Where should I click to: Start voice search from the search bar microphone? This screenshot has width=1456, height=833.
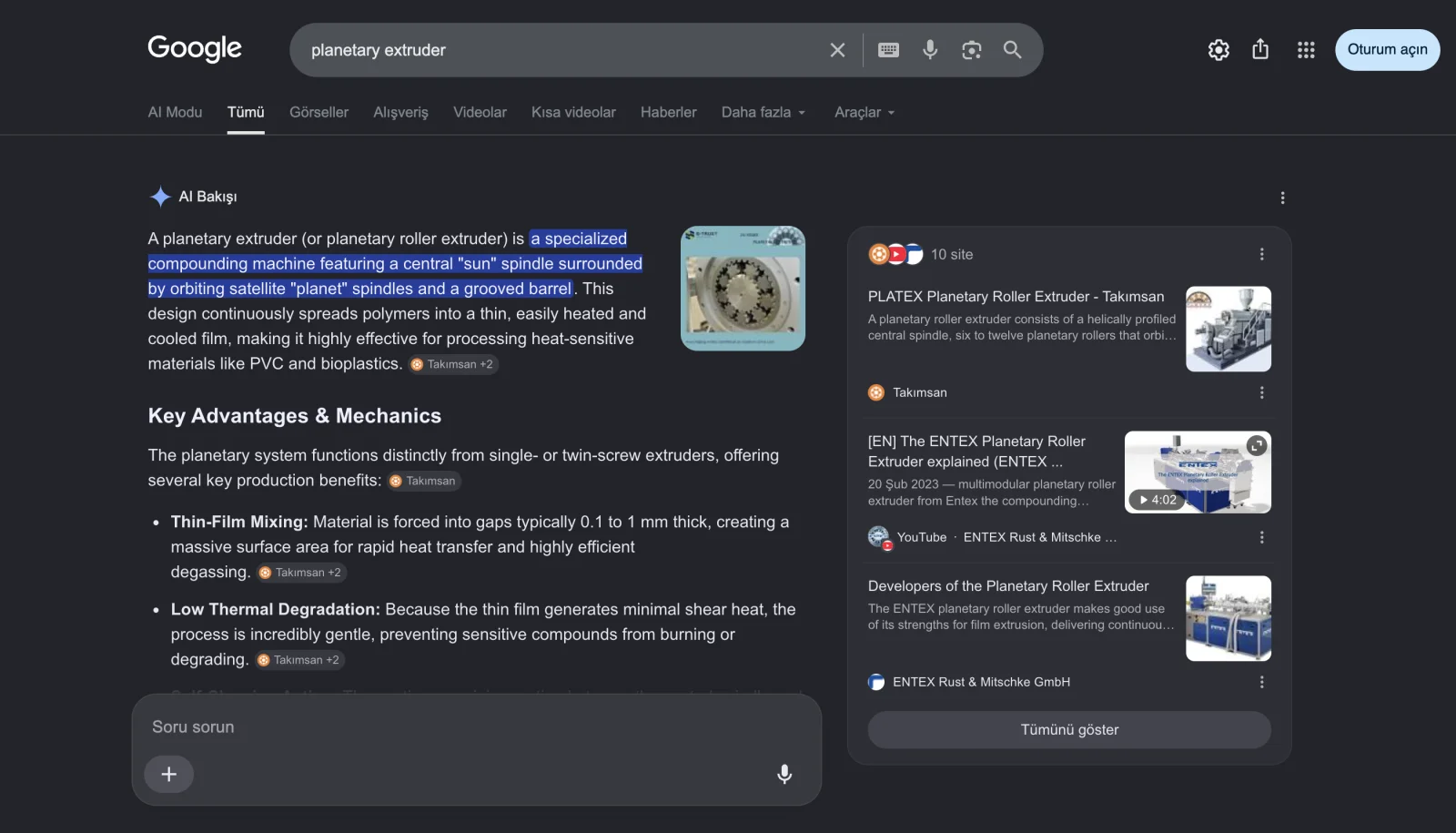930,50
